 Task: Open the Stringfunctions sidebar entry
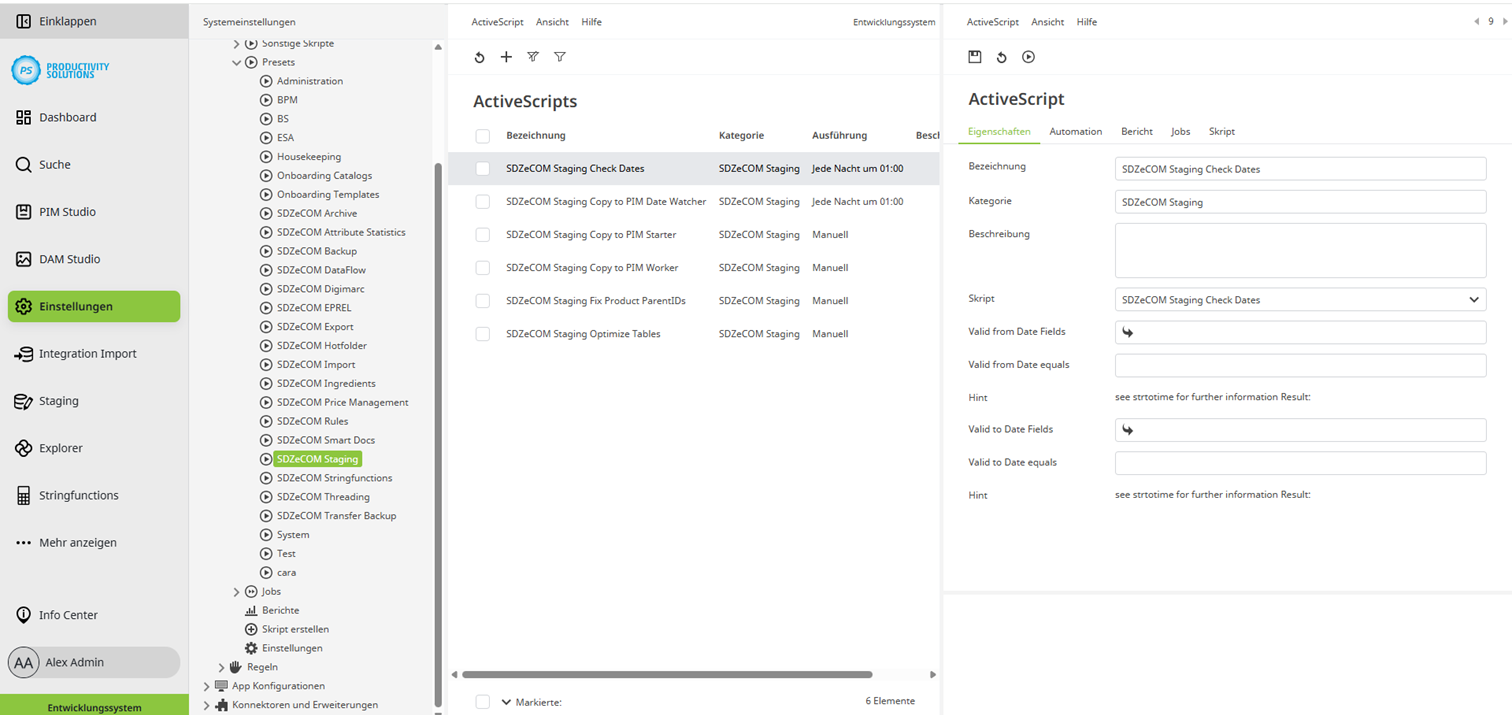[x=77, y=495]
